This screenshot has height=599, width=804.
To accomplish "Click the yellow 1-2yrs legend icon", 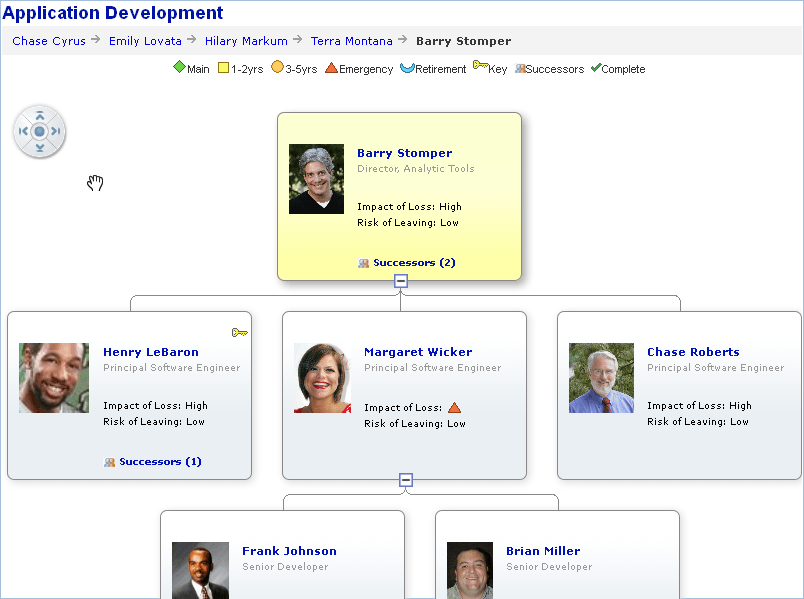I will 222,69.
